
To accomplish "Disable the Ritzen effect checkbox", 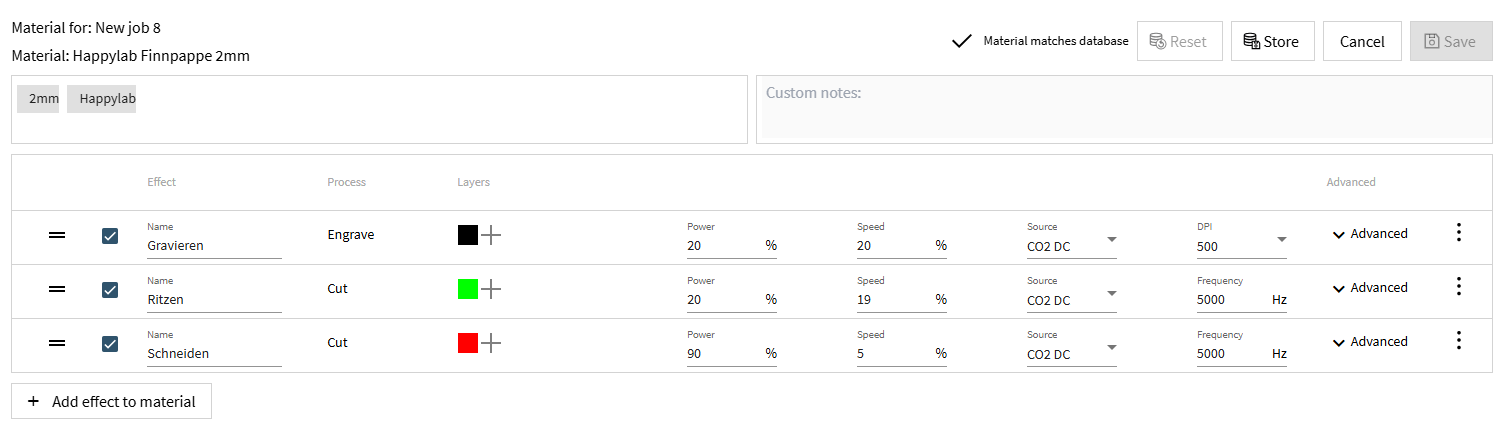I will pos(110,290).
